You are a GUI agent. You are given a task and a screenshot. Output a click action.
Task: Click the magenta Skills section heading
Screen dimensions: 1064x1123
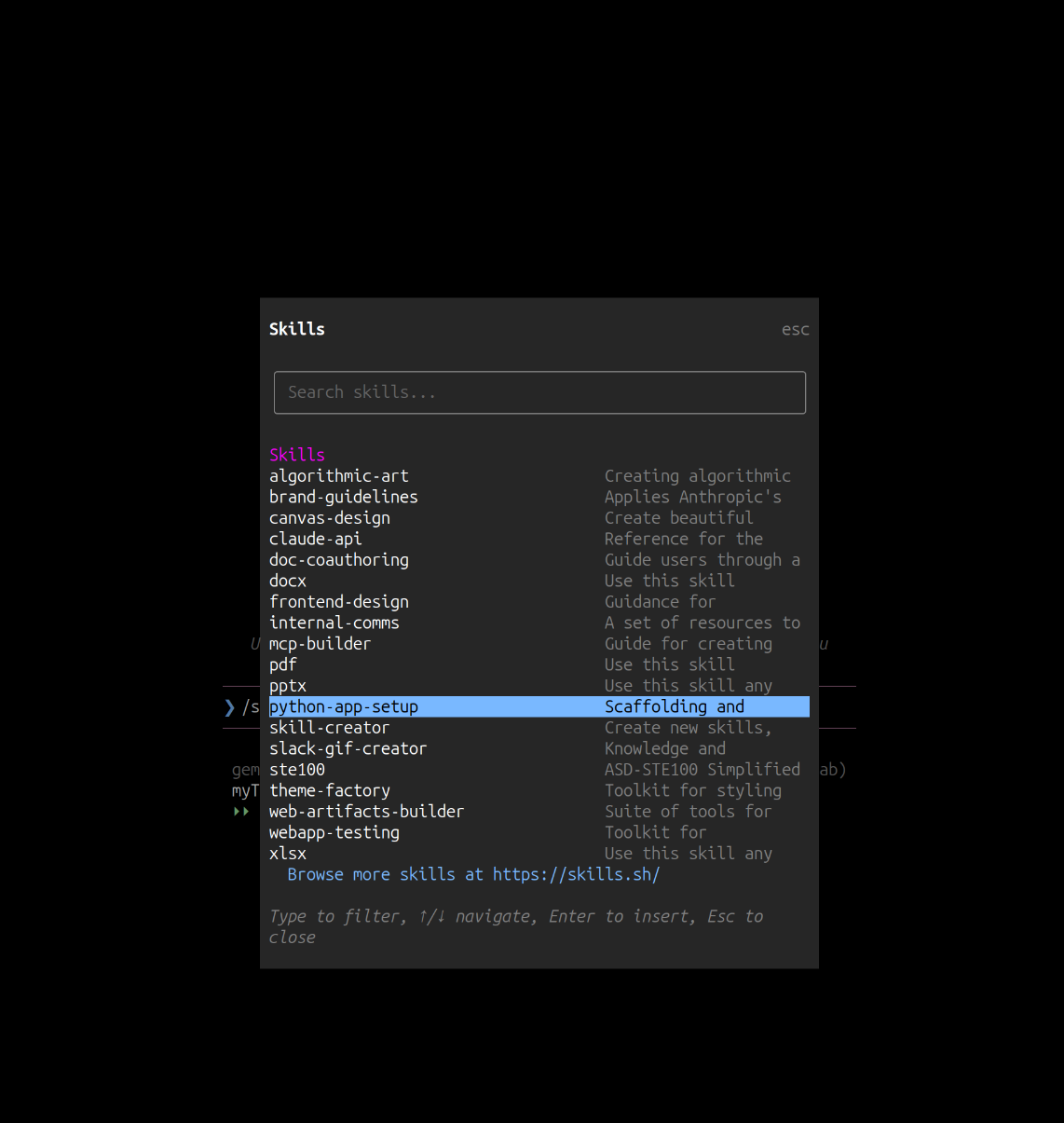(x=297, y=455)
